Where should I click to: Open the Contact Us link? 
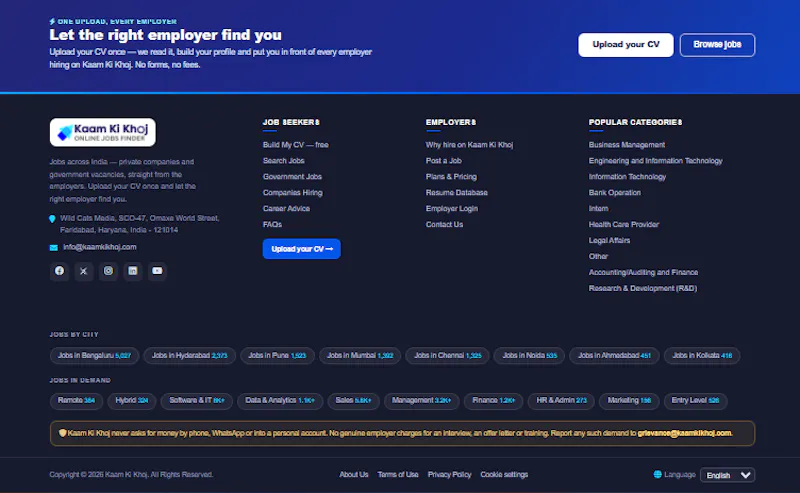click(x=444, y=225)
